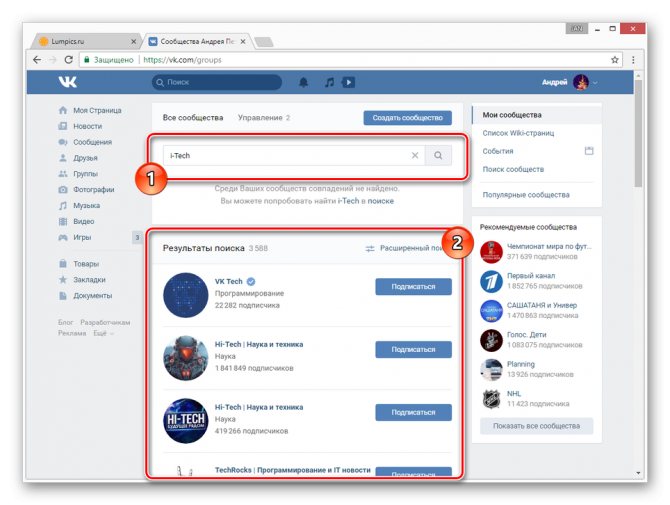Click the browser back arrow

pos(37,60)
